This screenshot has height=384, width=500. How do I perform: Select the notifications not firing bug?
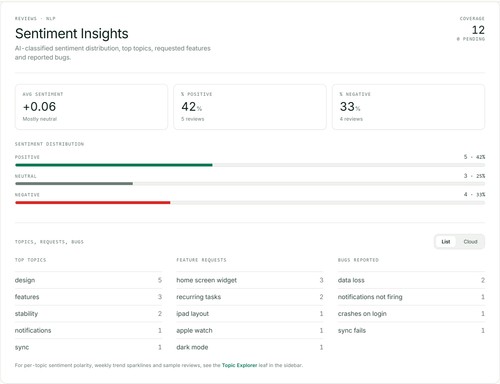411,297
